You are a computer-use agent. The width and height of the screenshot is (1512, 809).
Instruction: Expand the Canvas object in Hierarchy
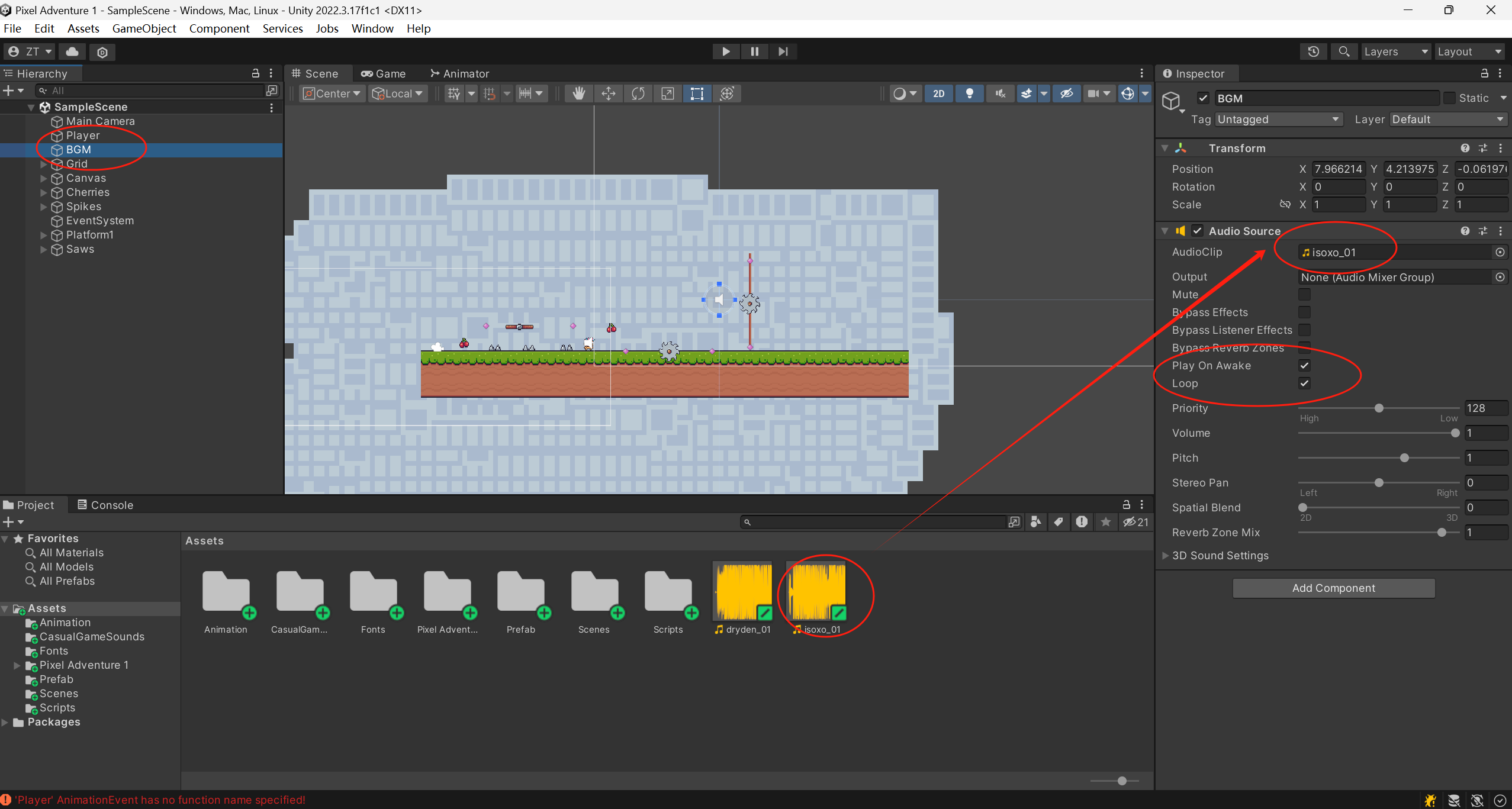(x=43, y=178)
